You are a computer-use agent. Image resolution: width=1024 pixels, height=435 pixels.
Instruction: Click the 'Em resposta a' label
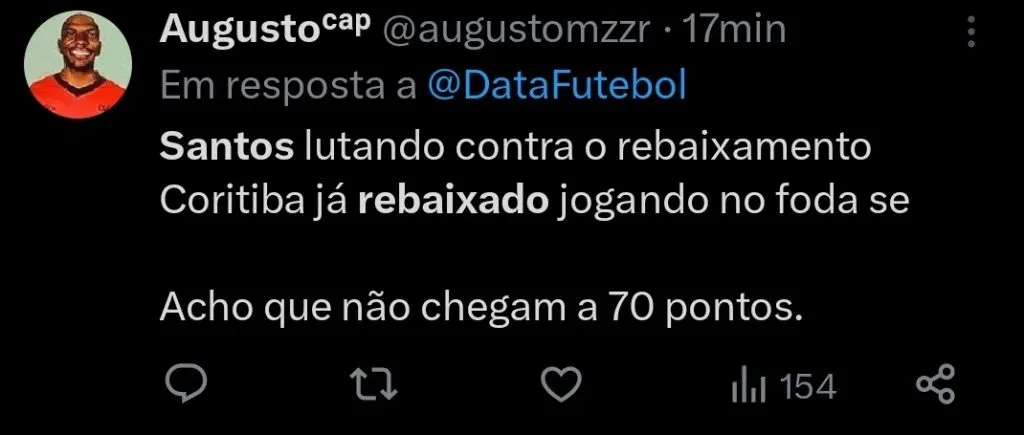tap(288, 86)
